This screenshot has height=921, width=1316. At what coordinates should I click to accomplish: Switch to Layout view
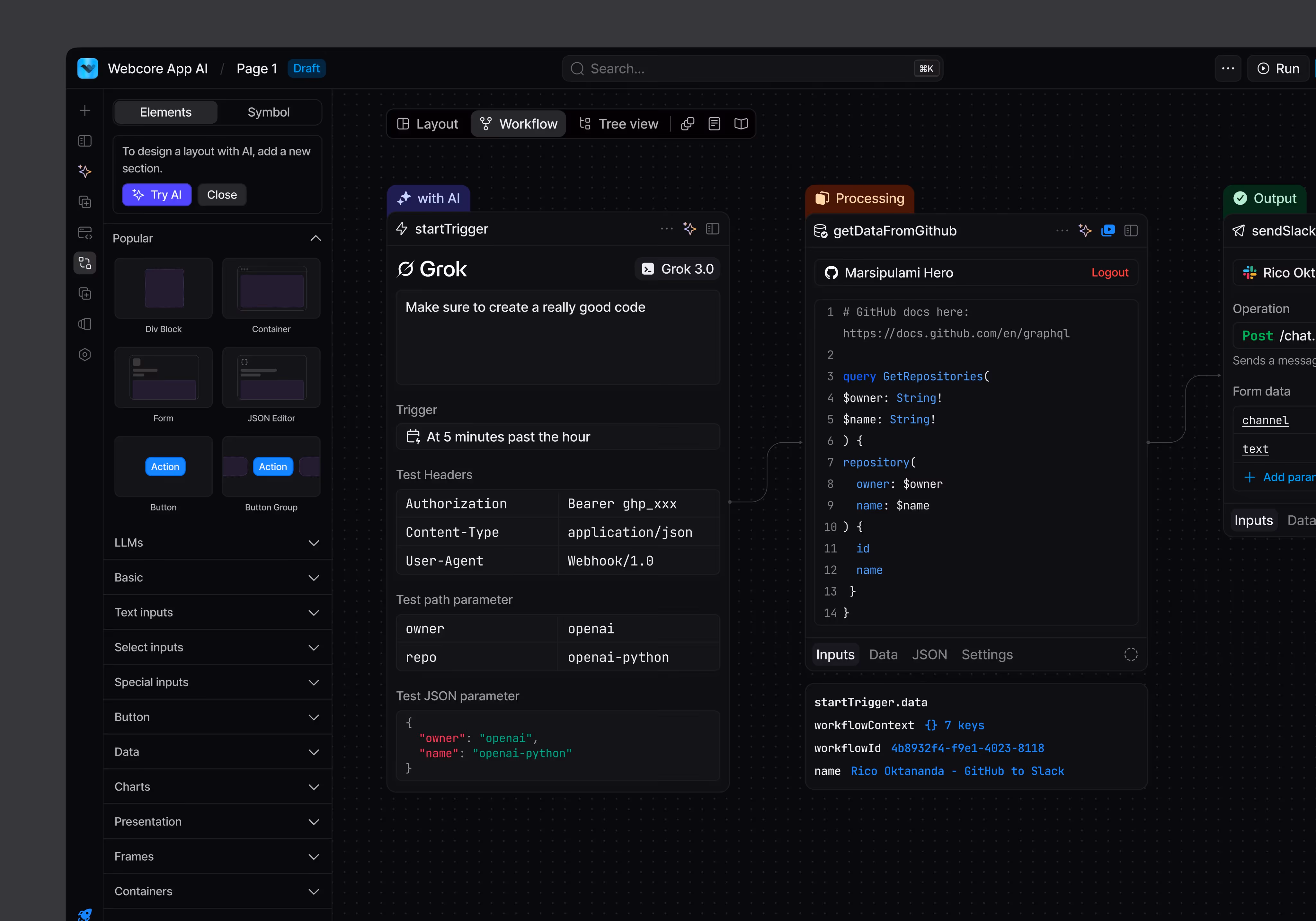click(x=428, y=124)
